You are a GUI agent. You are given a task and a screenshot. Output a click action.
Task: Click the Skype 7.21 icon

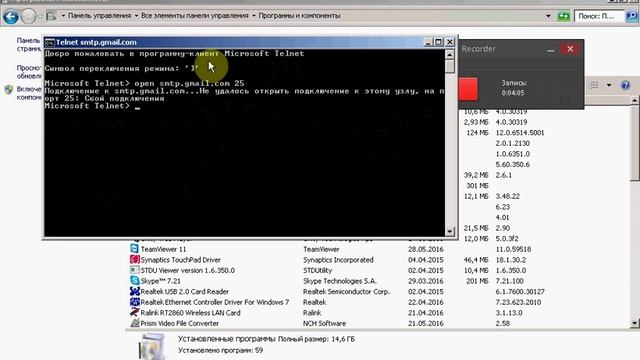click(x=134, y=280)
